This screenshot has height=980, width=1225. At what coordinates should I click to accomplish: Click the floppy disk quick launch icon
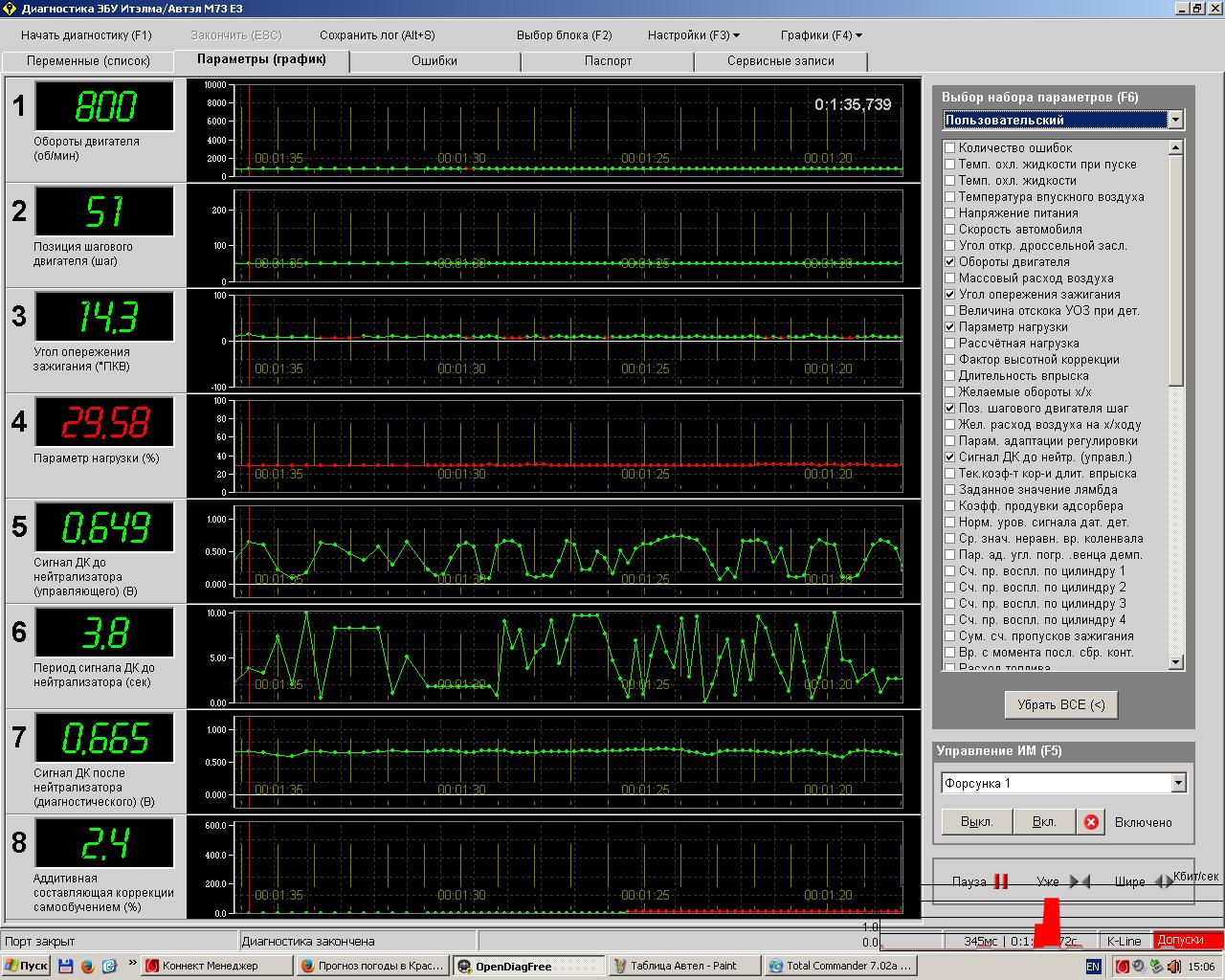click(x=66, y=966)
